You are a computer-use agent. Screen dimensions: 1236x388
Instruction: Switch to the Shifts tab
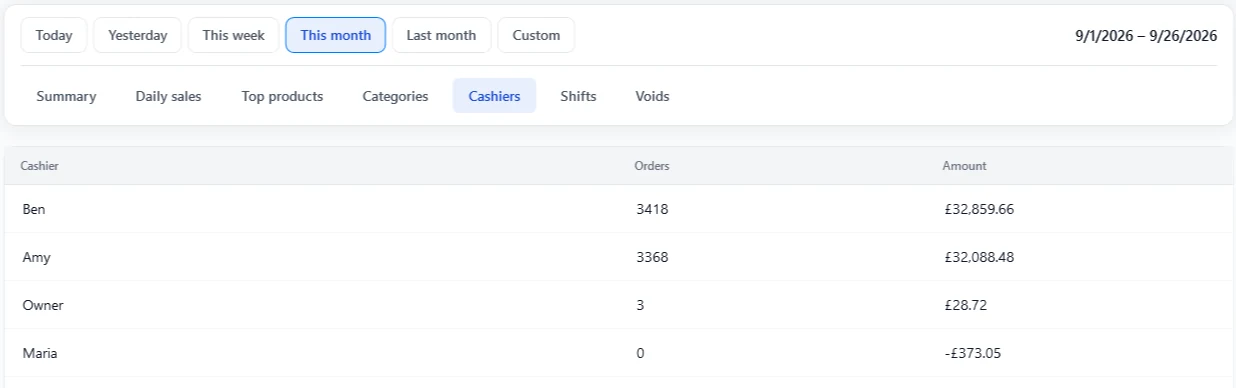(578, 96)
